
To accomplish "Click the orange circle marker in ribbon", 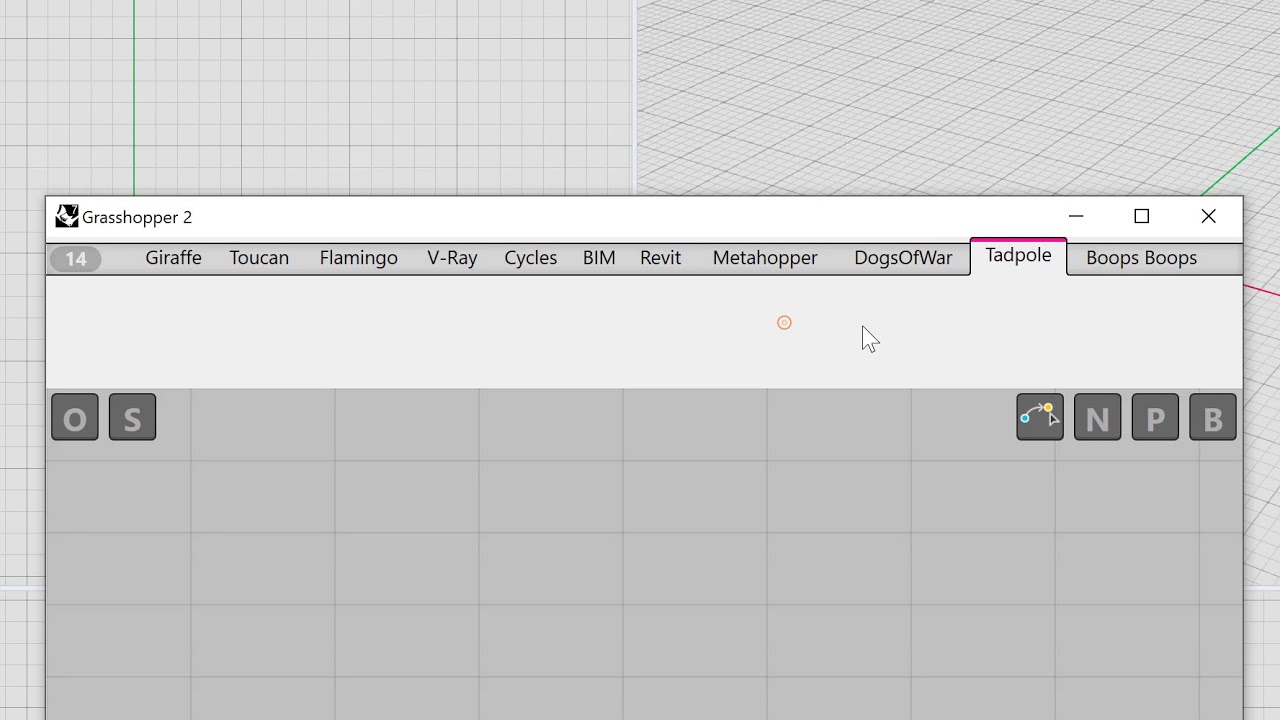I will (x=784, y=323).
